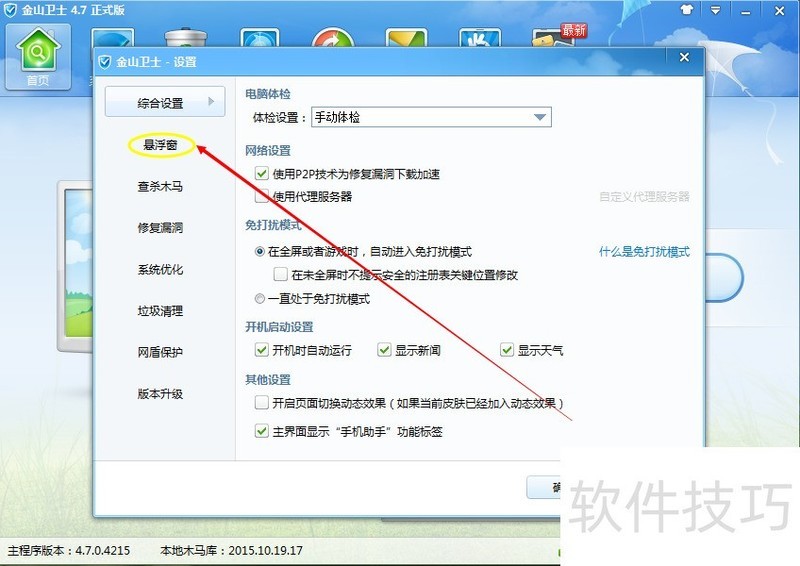This screenshot has width=800, height=566.
Task: Open the 首页 home icon in main window
Action: (x=38, y=56)
